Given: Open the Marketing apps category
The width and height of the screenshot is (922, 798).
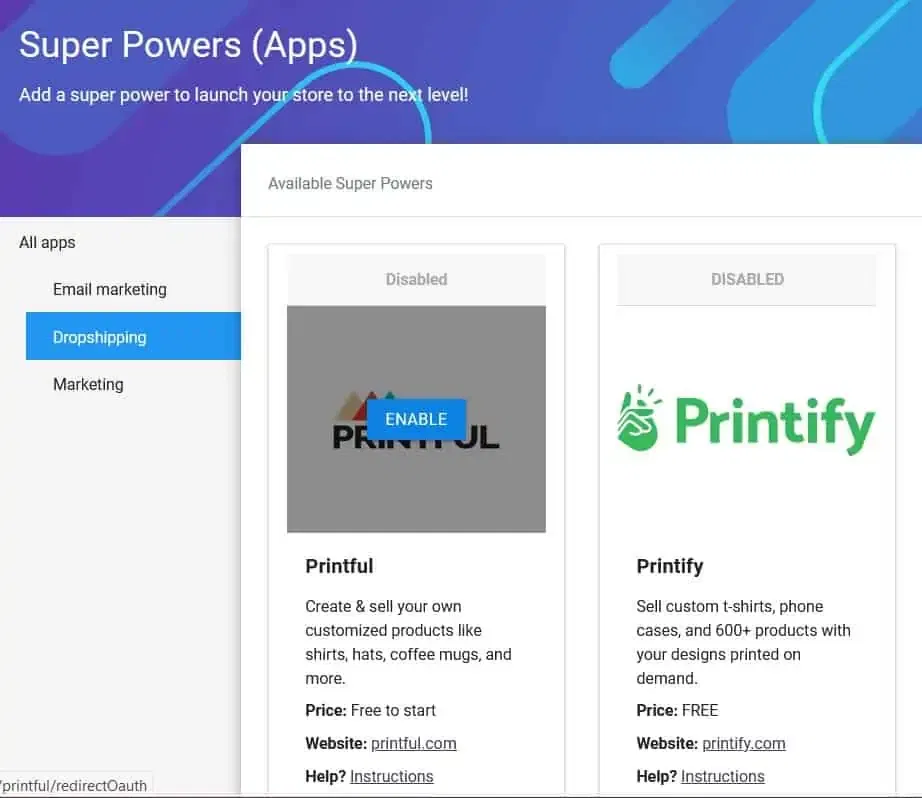Looking at the screenshot, I should tap(88, 384).
